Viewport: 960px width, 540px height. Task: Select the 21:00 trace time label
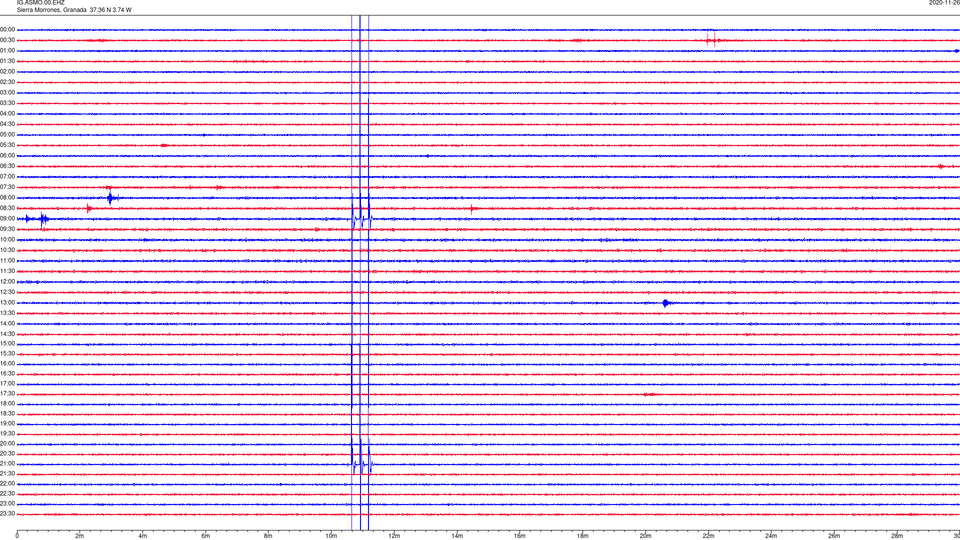coord(7,463)
